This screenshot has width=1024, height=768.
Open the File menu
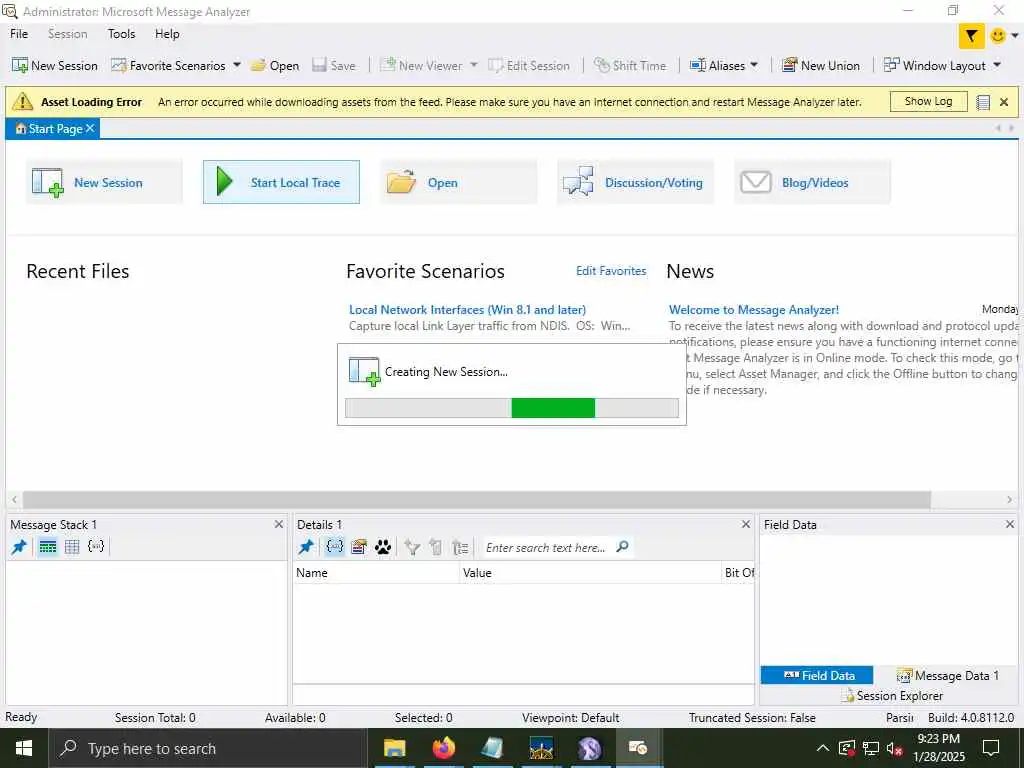click(x=19, y=34)
